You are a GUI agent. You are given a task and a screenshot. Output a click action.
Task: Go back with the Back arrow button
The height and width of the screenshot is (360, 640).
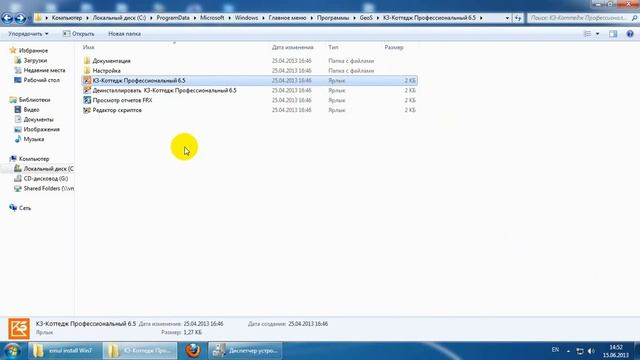point(7,18)
